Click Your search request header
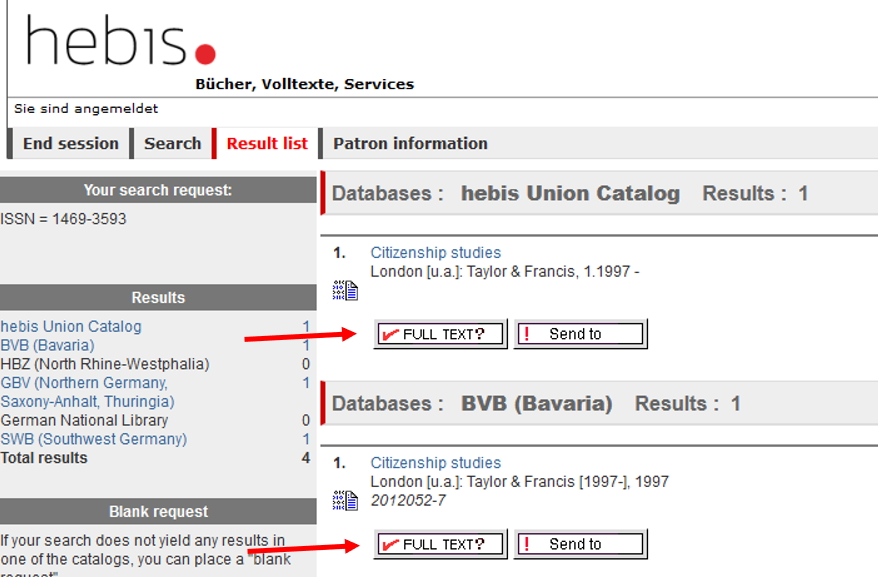Image resolution: width=878 pixels, height=580 pixels. [158, 190]
